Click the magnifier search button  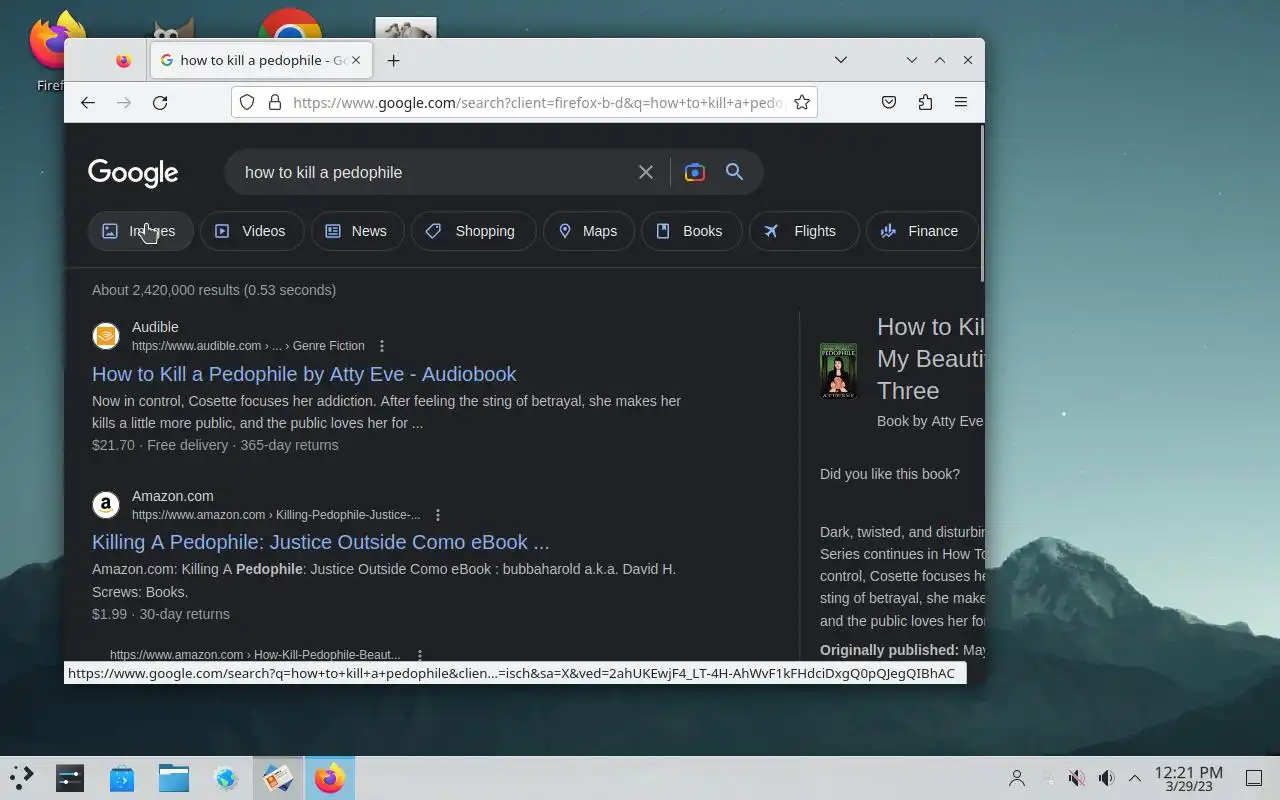[x=734, y=172]
